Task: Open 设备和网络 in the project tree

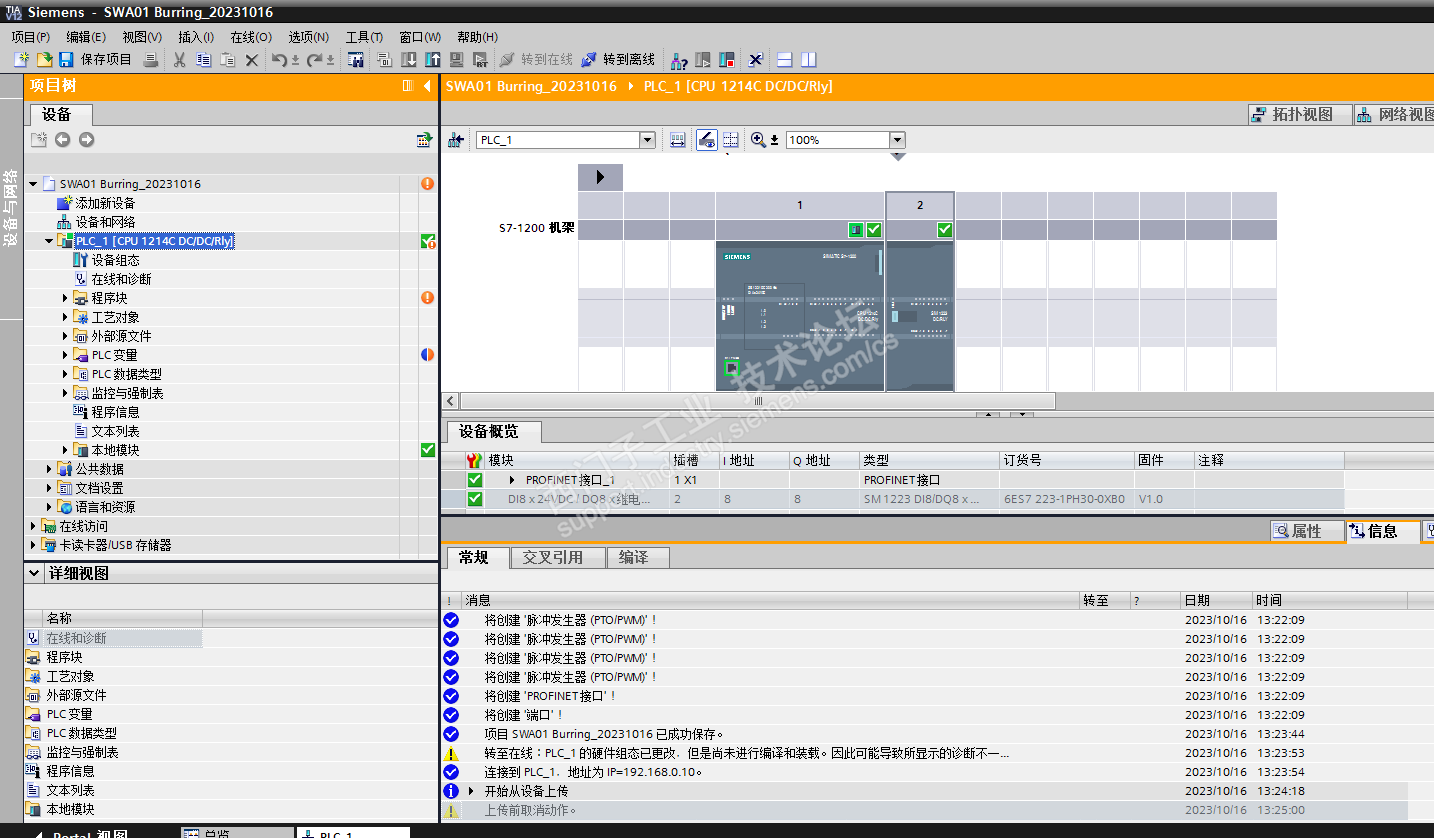Action: pyautogui.click(x=105, y=222)
